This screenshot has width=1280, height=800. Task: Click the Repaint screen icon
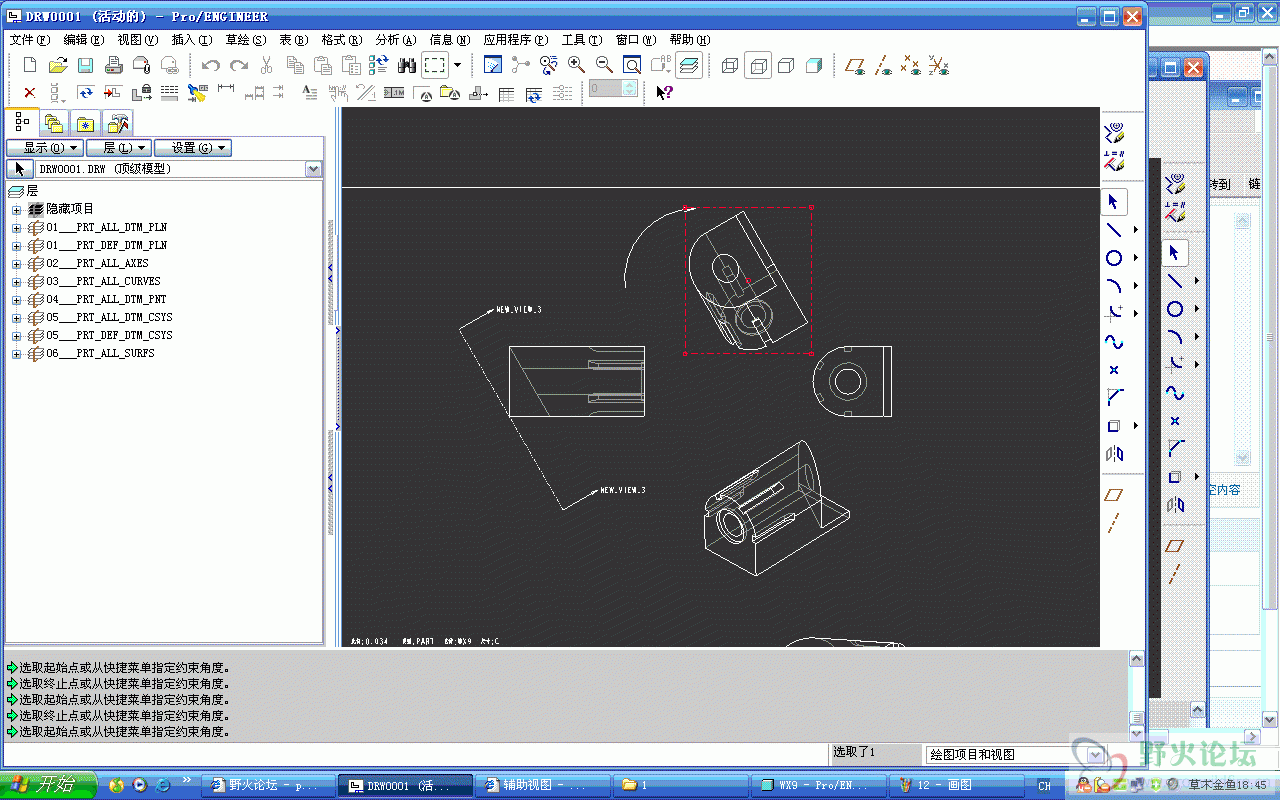point(493,65)
